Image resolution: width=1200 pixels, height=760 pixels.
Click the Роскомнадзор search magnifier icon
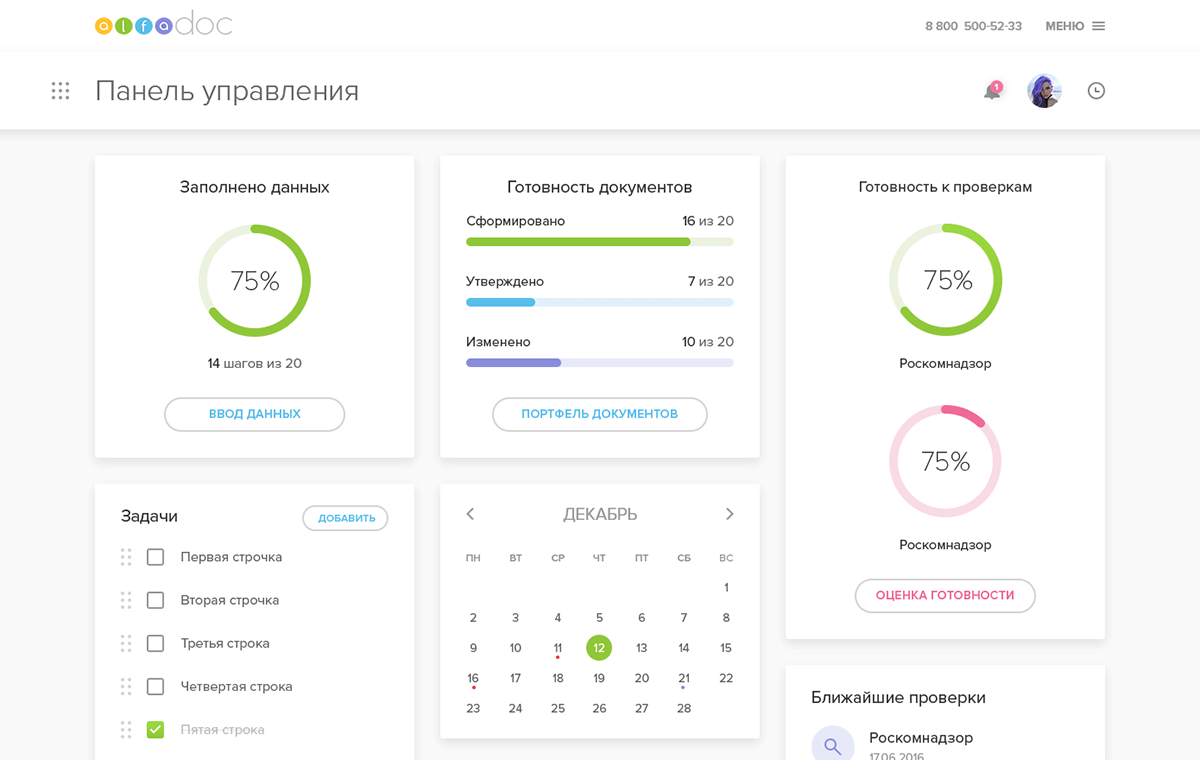(832, 745)
